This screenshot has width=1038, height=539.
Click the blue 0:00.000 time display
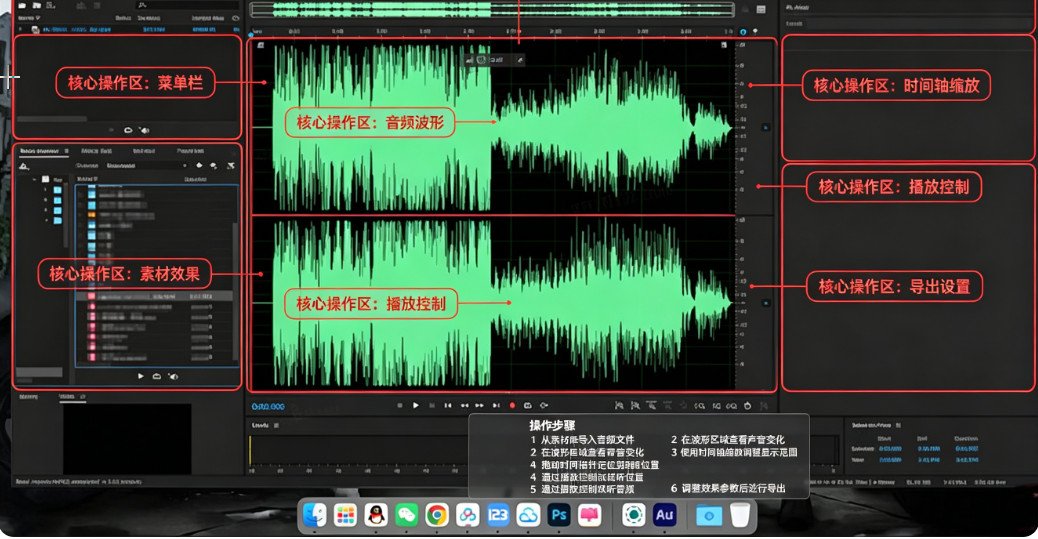268,407
